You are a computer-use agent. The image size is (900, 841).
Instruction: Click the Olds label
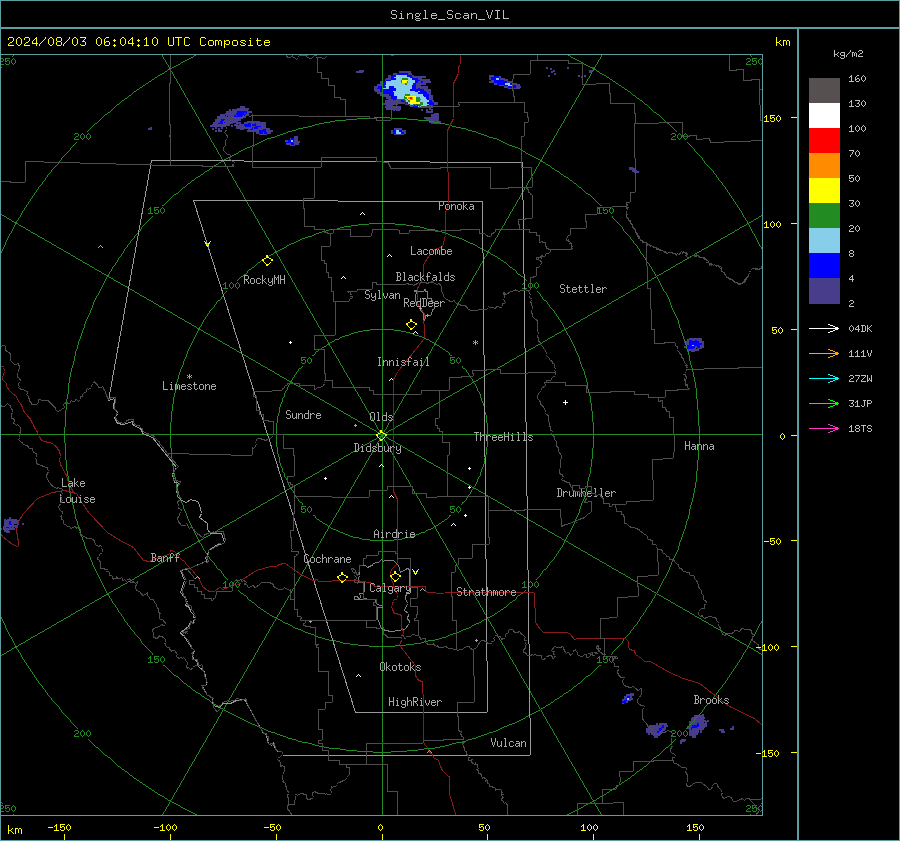tap(381, 417)
